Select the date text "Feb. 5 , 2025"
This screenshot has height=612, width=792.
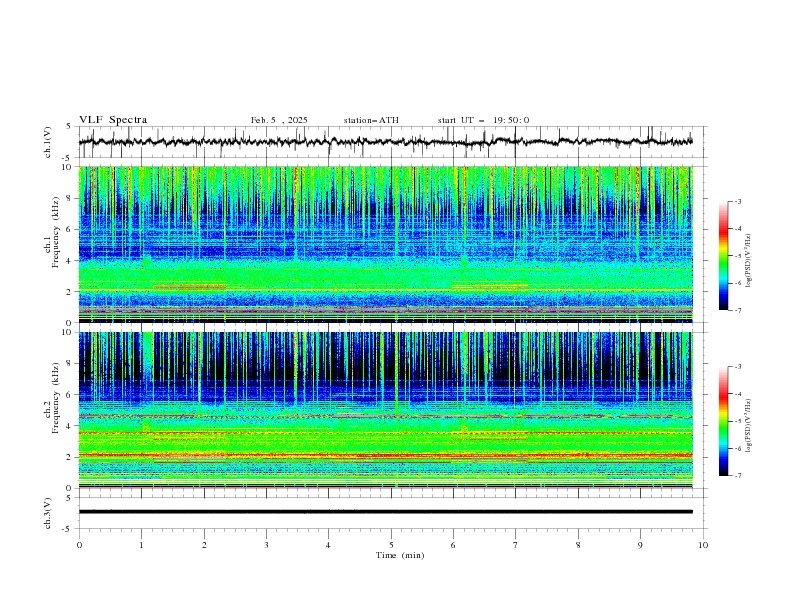(279, 120)
